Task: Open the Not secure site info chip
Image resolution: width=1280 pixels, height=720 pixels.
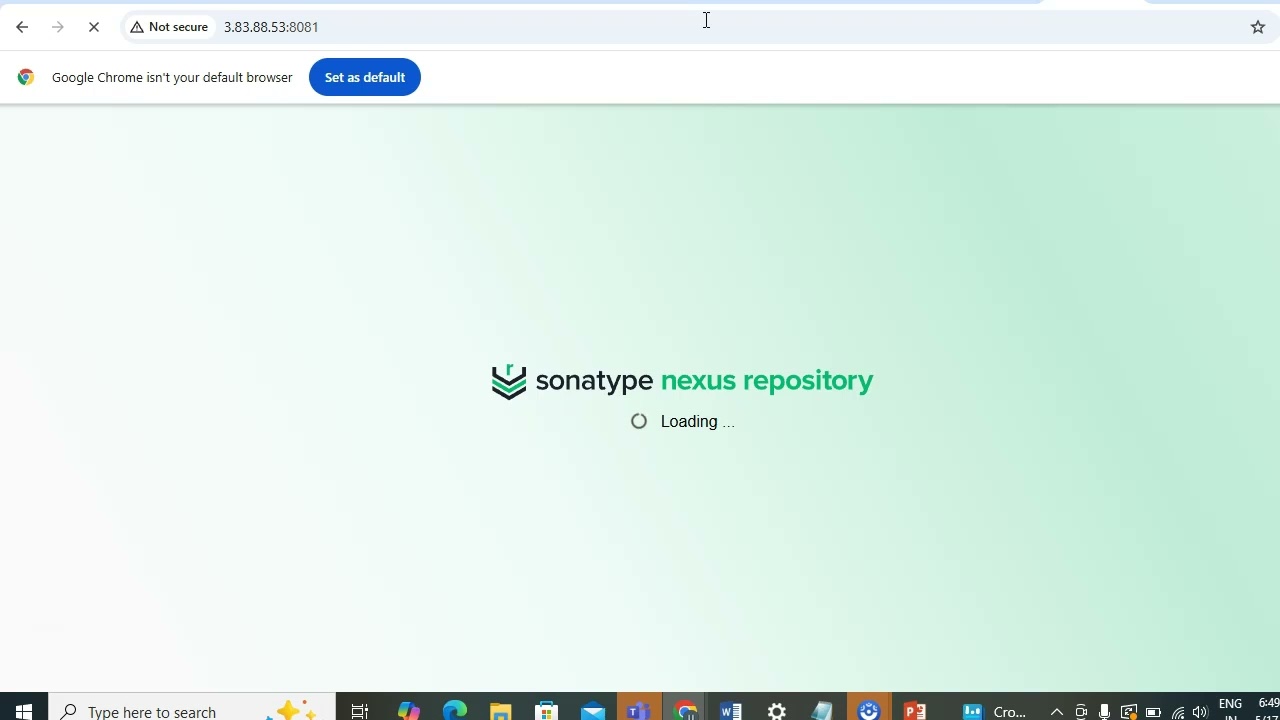Action: pos(169,27)
